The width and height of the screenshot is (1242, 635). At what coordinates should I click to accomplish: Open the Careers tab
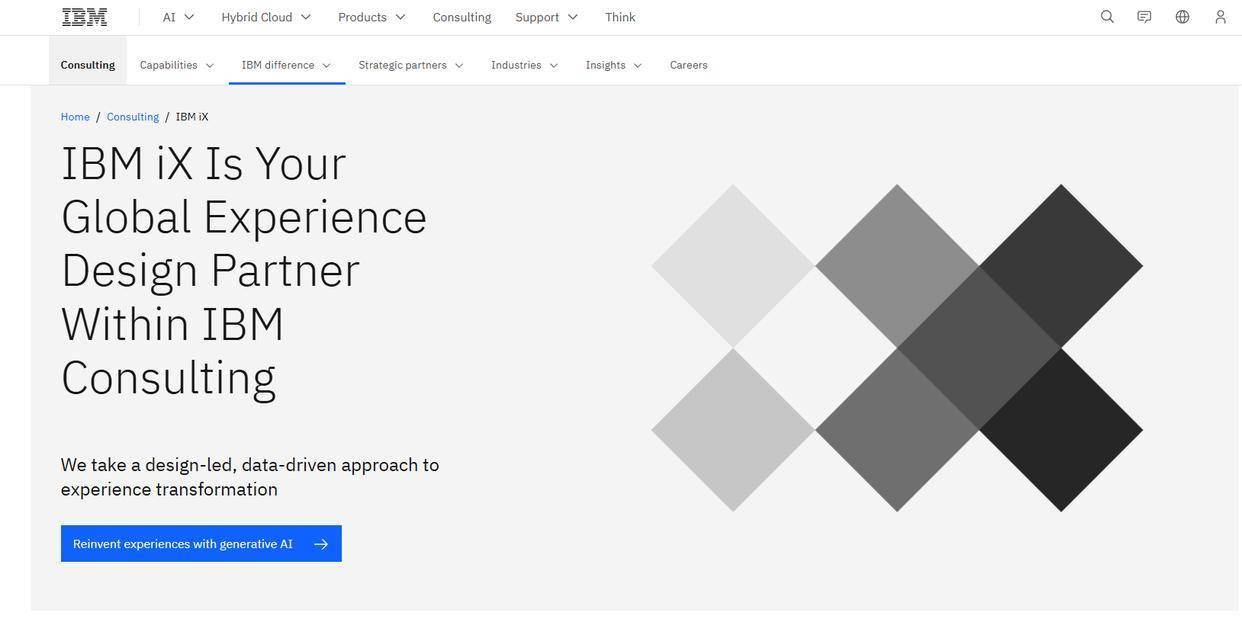tap(689, 65)
